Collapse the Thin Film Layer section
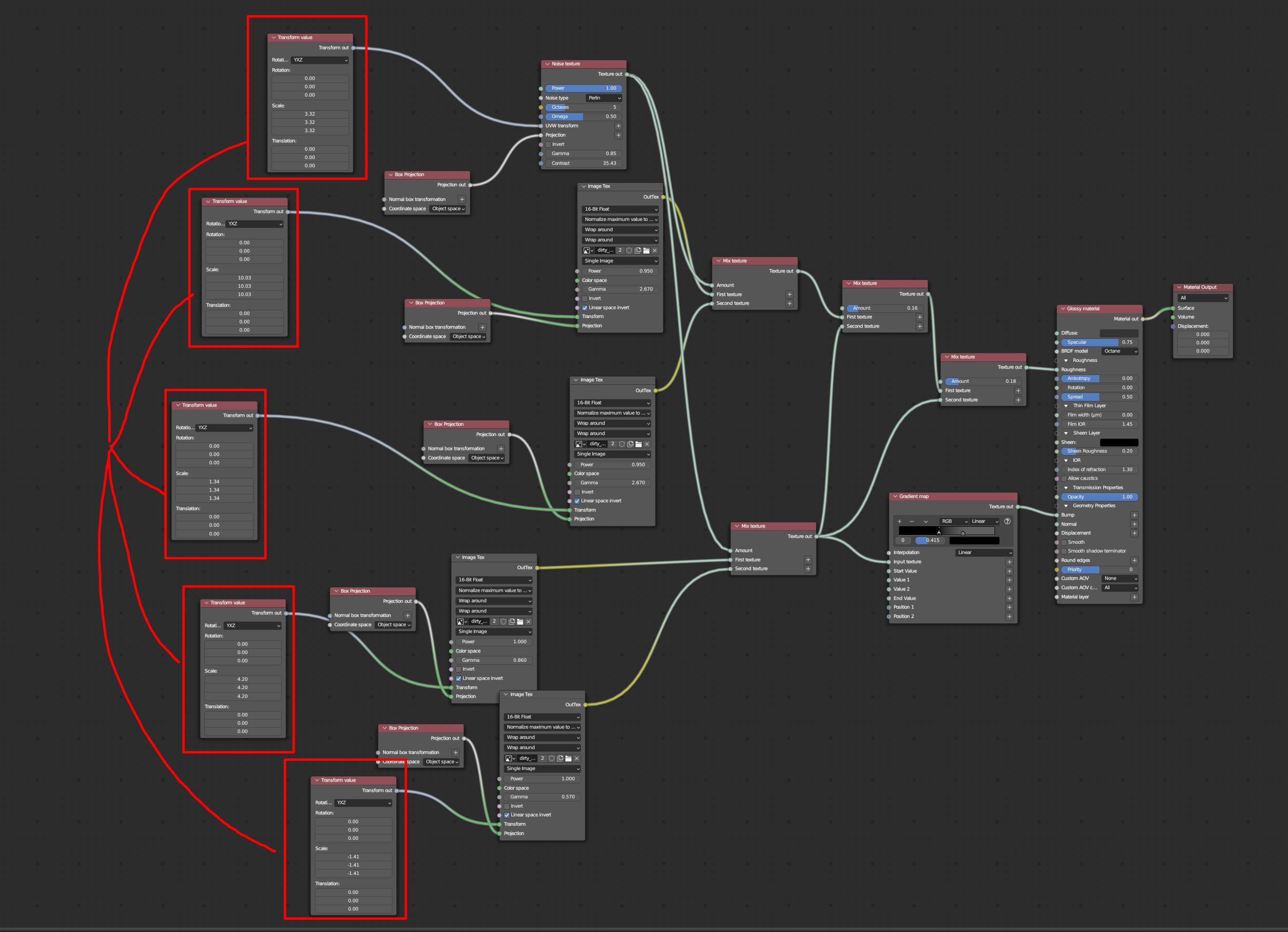1288x932 pixels. (1066, 406)
